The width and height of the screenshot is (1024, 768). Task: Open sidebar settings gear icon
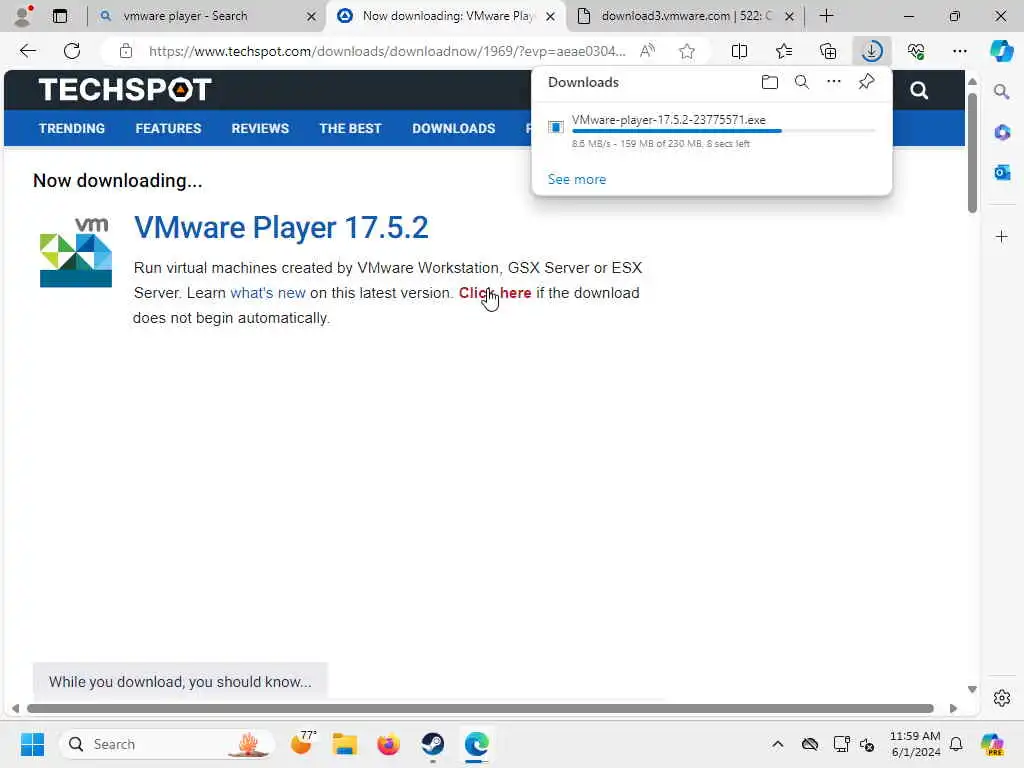[1002, 698]
